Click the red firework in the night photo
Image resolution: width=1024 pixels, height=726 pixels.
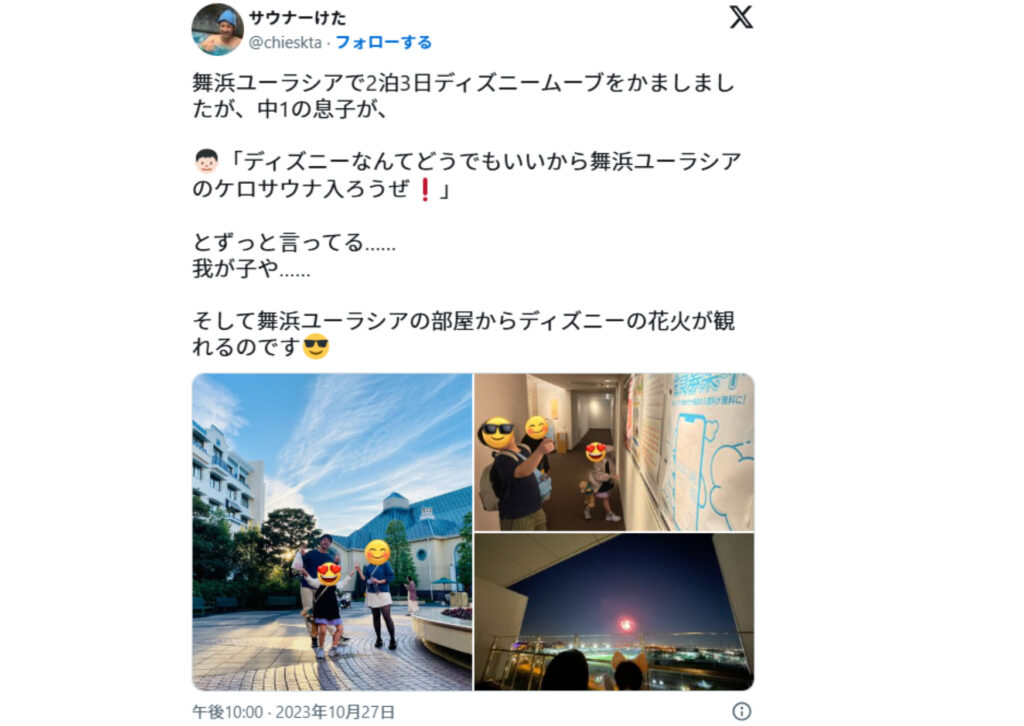pyautogui.click(x=626, y=625)
